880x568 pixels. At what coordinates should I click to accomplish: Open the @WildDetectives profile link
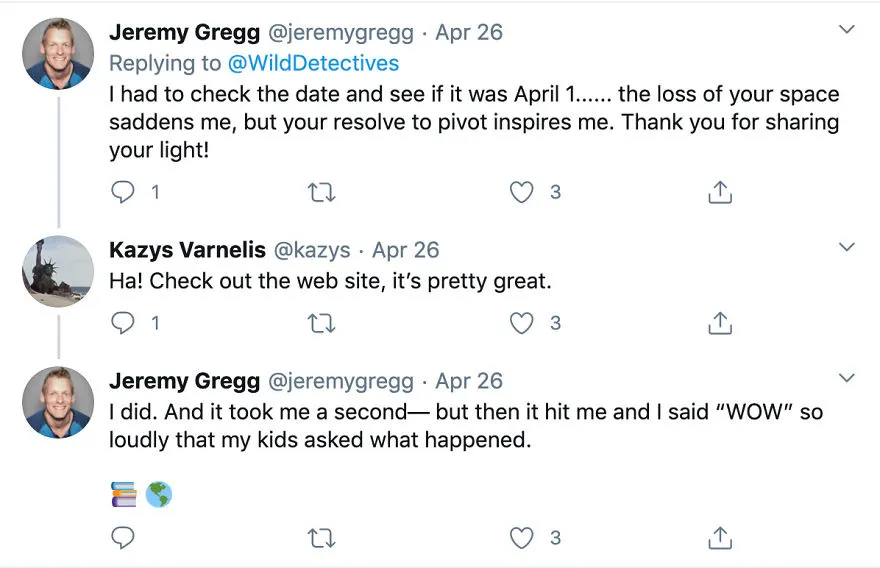313,63
